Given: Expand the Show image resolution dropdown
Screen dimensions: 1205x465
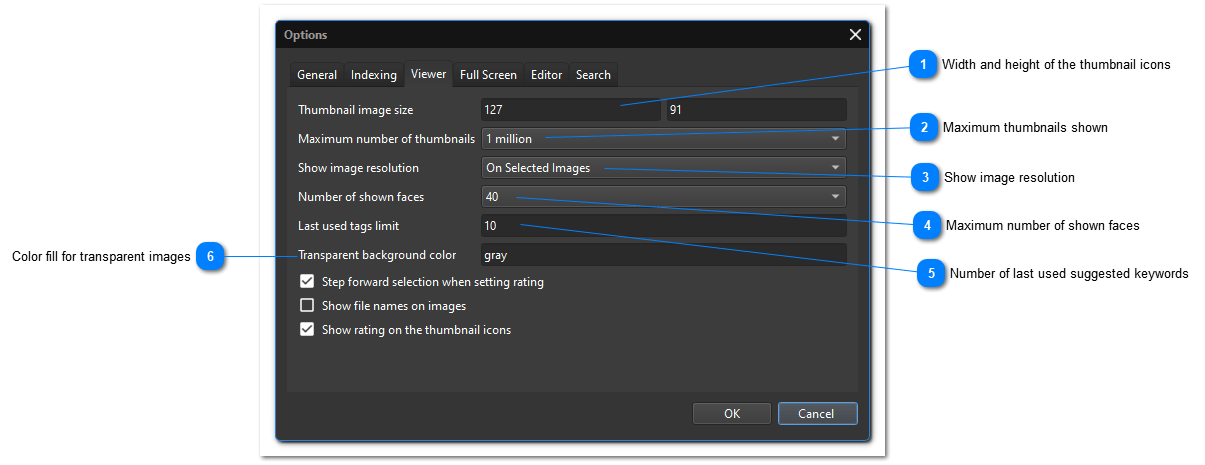Looking at the screenshot, I should pyautogui.click(x=664, y=168).
